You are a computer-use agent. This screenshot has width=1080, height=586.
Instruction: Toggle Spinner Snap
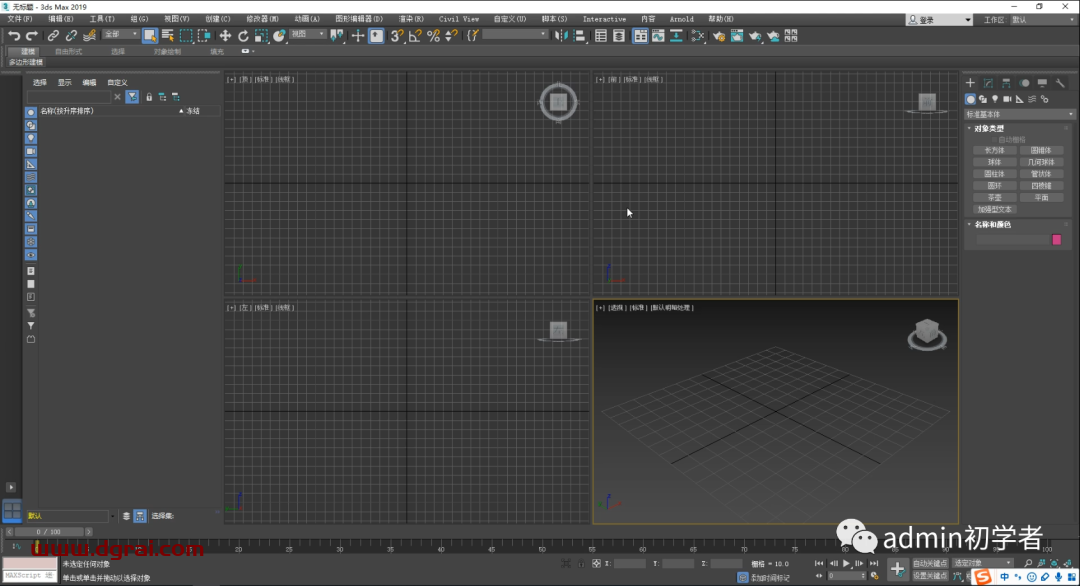(451, 36)
